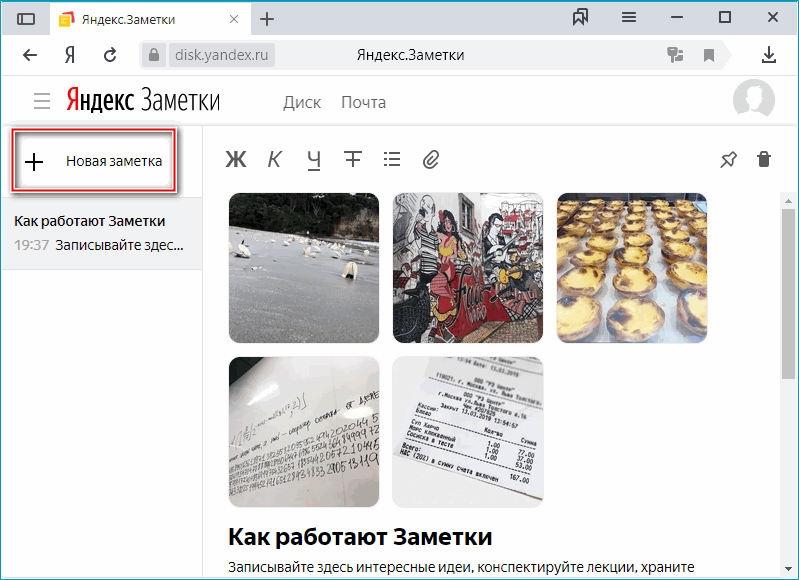Open the Диск link
Image resolution: width=799 pixels, height=580 pixels.
tap(302, 102)
